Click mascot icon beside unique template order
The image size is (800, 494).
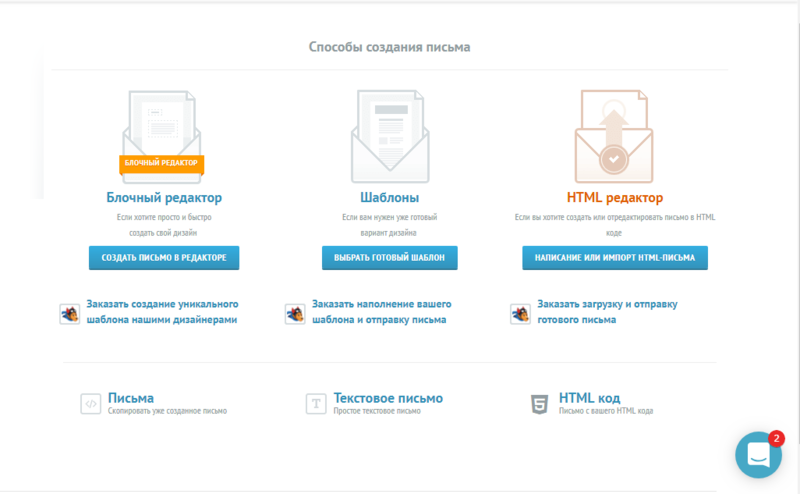(69, 313)
